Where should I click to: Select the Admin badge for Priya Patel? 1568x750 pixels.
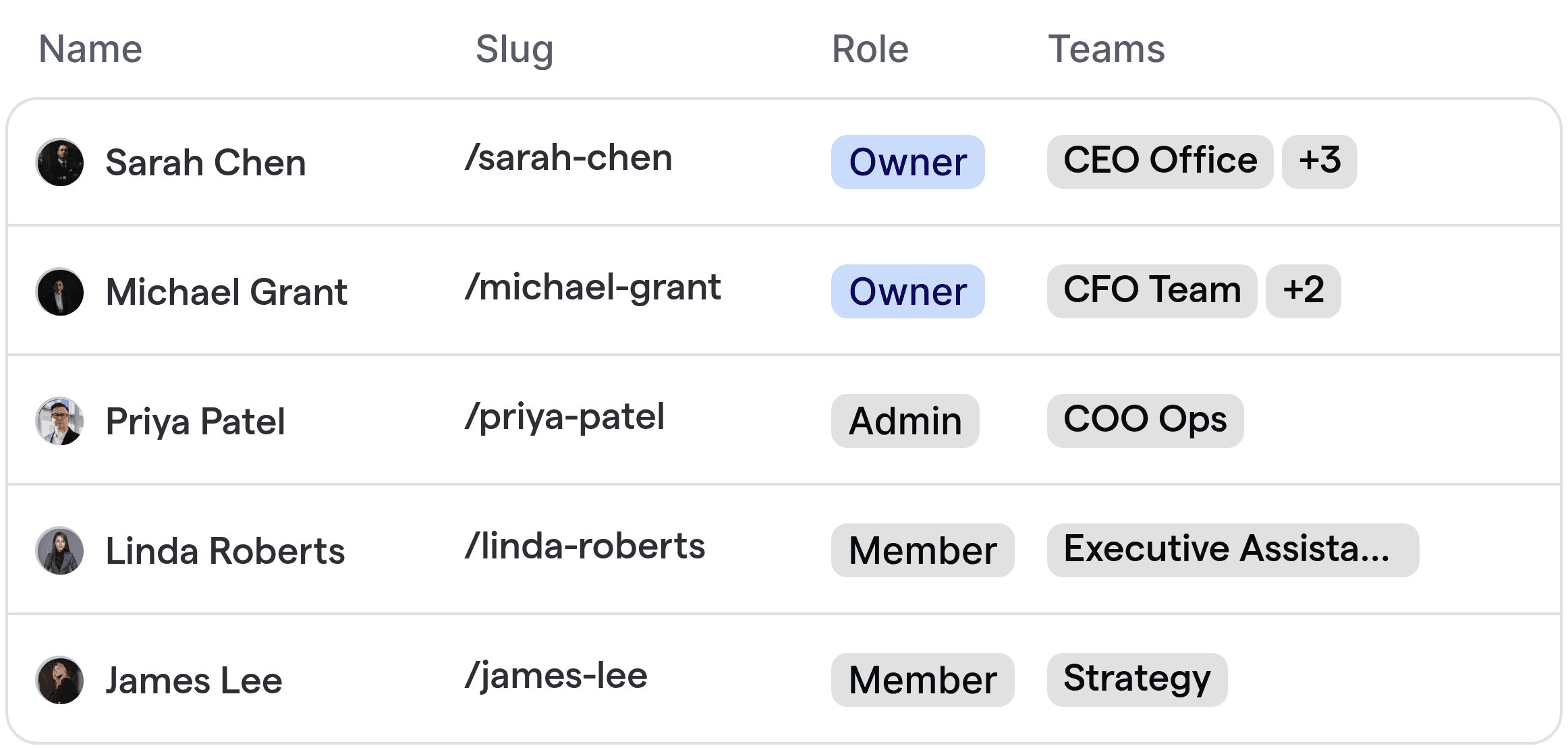click(905, 421)
